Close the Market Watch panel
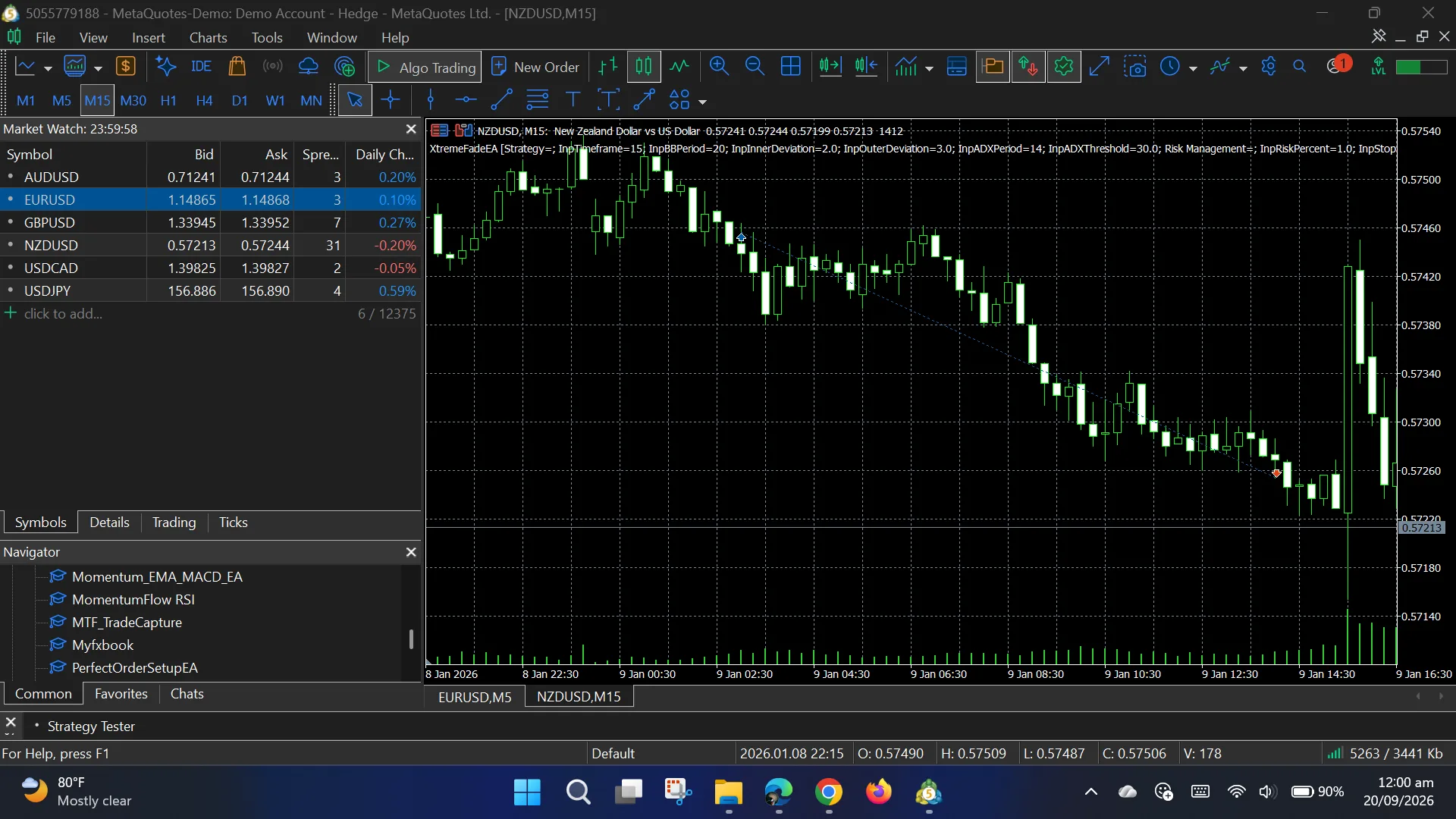 tap(411, 129)
